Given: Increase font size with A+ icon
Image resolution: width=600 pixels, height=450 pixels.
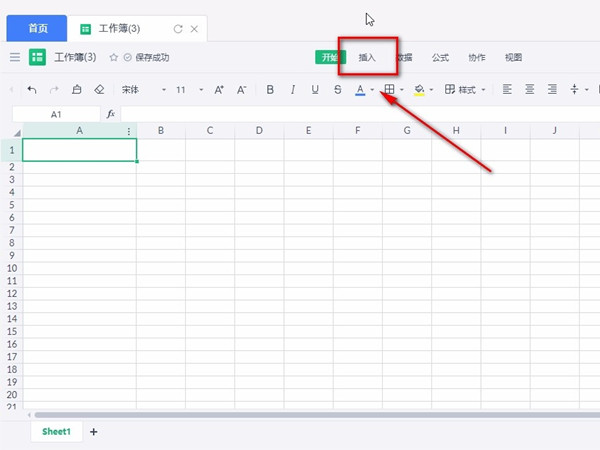Looking at the screenshot, I should 219,90.
